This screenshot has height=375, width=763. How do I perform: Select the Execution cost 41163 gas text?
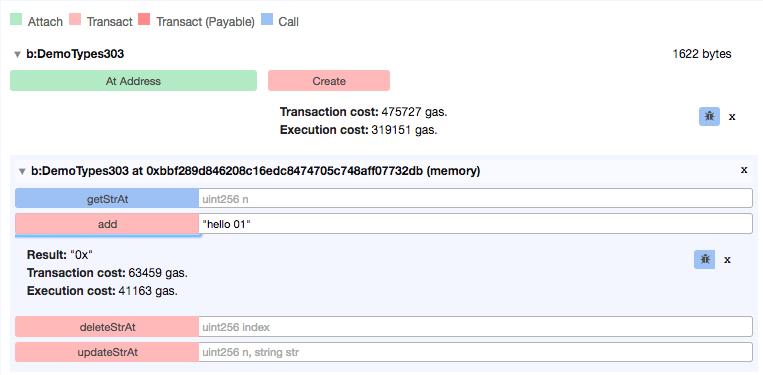coord(103,291)
